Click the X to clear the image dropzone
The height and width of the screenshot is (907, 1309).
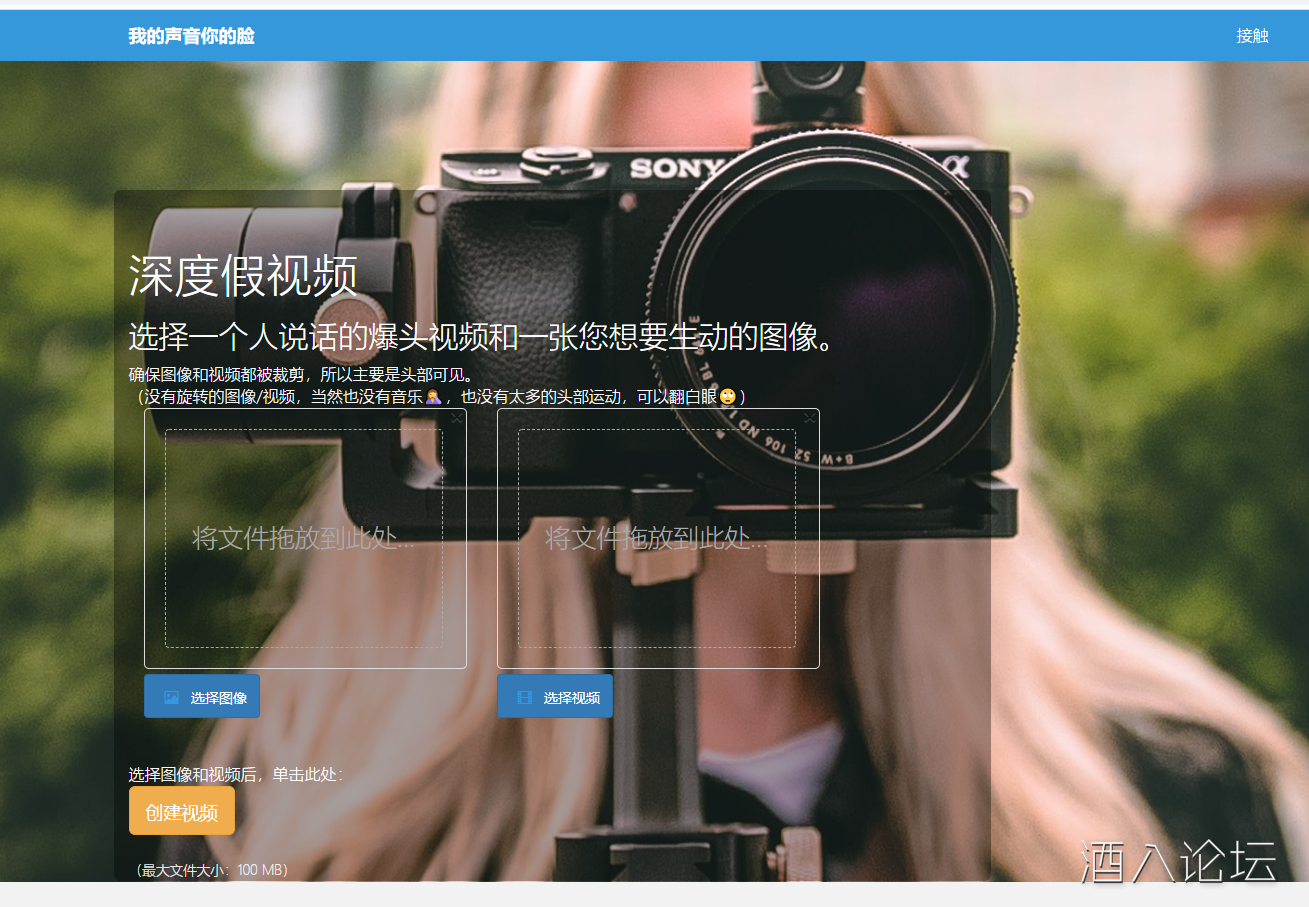[456, 418]
